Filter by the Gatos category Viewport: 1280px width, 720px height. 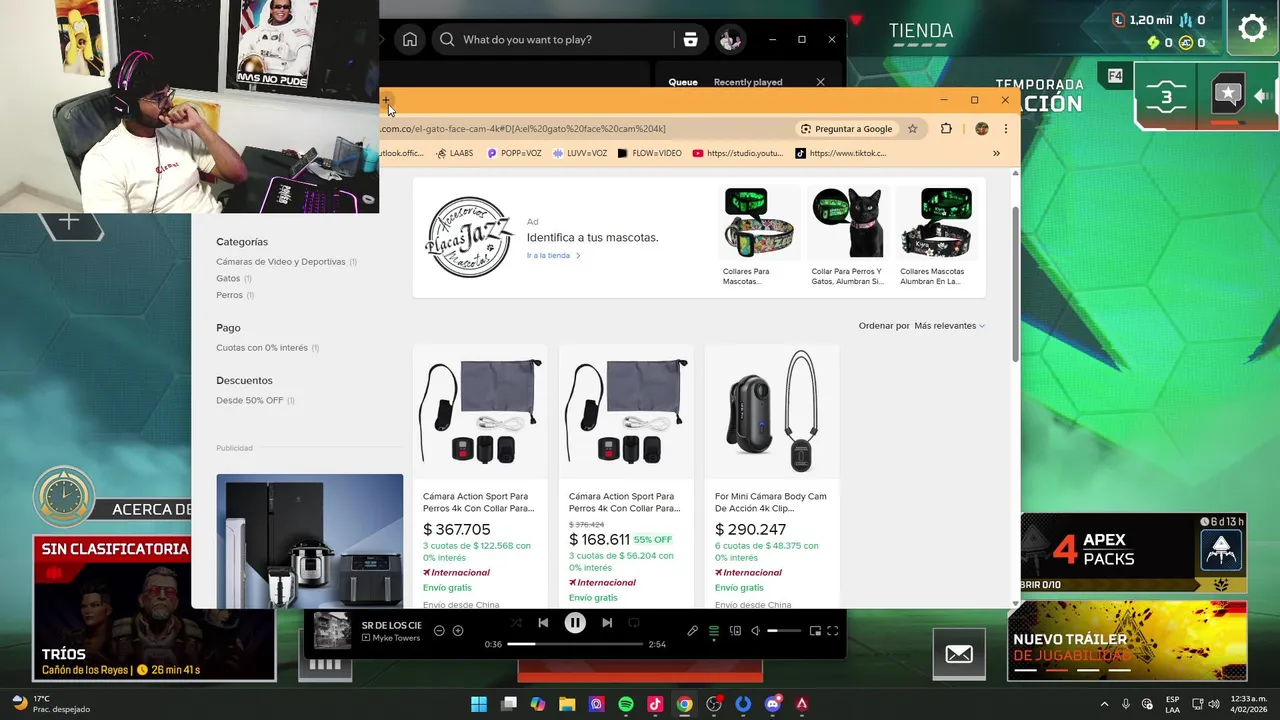[x=228, y=279]
